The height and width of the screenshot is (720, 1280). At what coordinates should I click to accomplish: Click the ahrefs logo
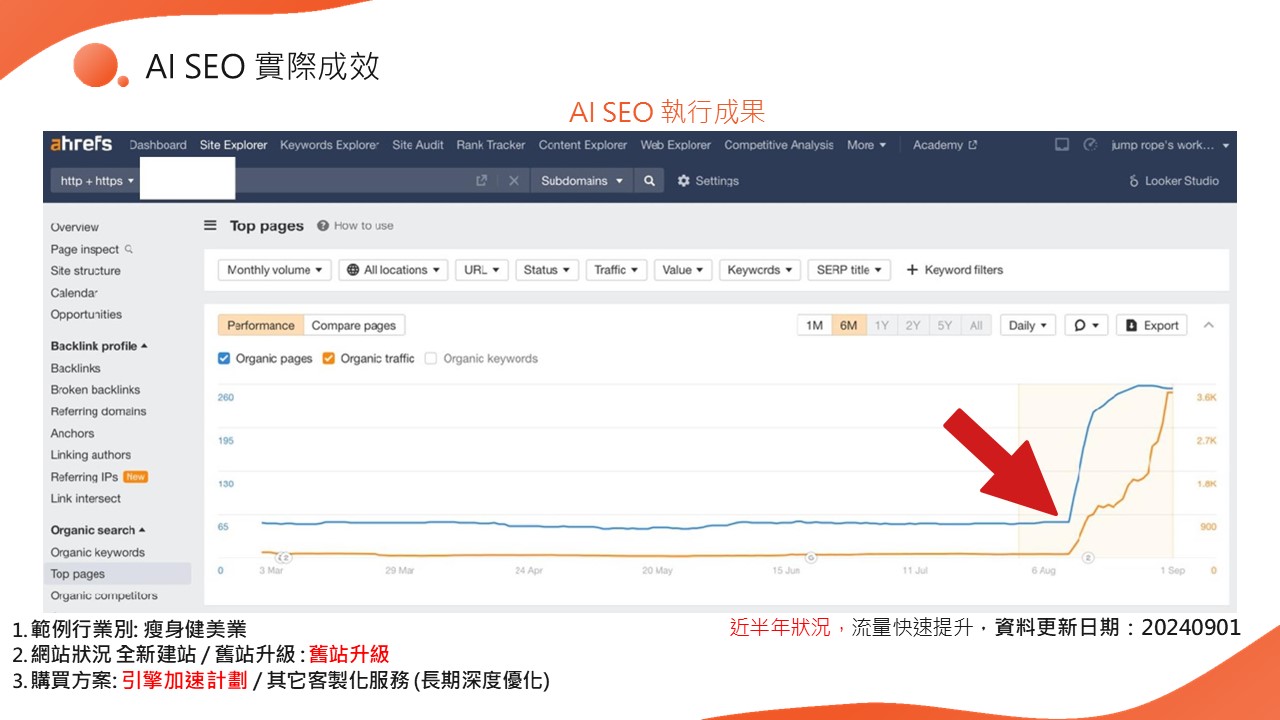pyautogui.click(x=82, y=144)
